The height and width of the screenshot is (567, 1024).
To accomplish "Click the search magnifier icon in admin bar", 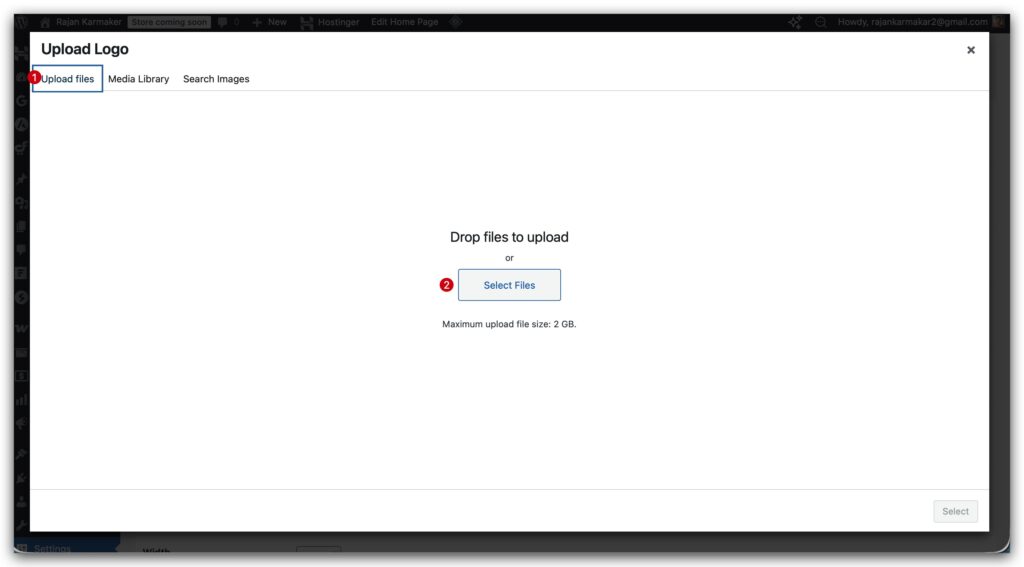I will point(821,22).
